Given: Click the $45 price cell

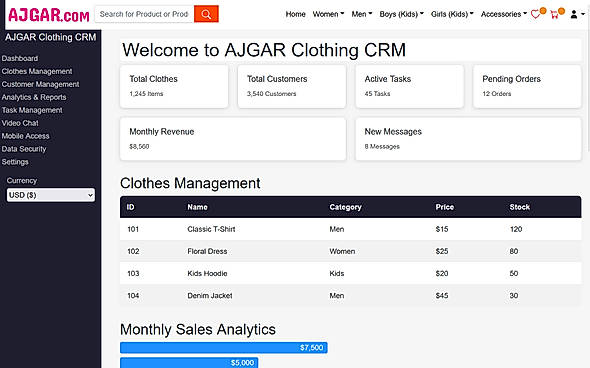Looking at the screenshot, I should pyautogui.click(x=442, y=296).
